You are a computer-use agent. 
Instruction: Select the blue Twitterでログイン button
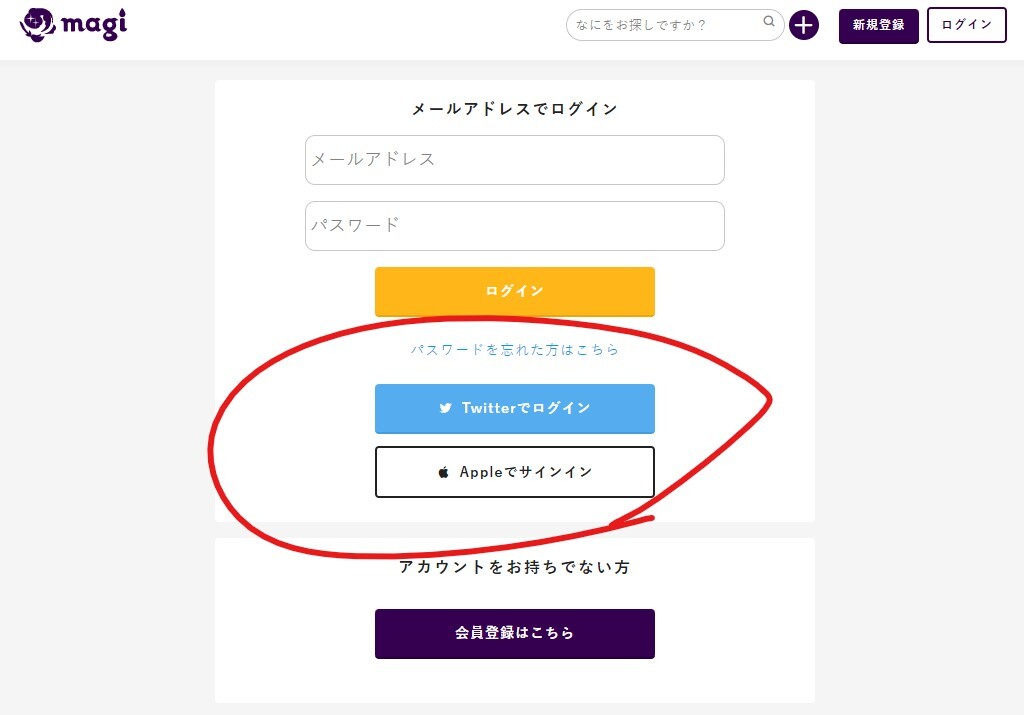pos(514,408)
